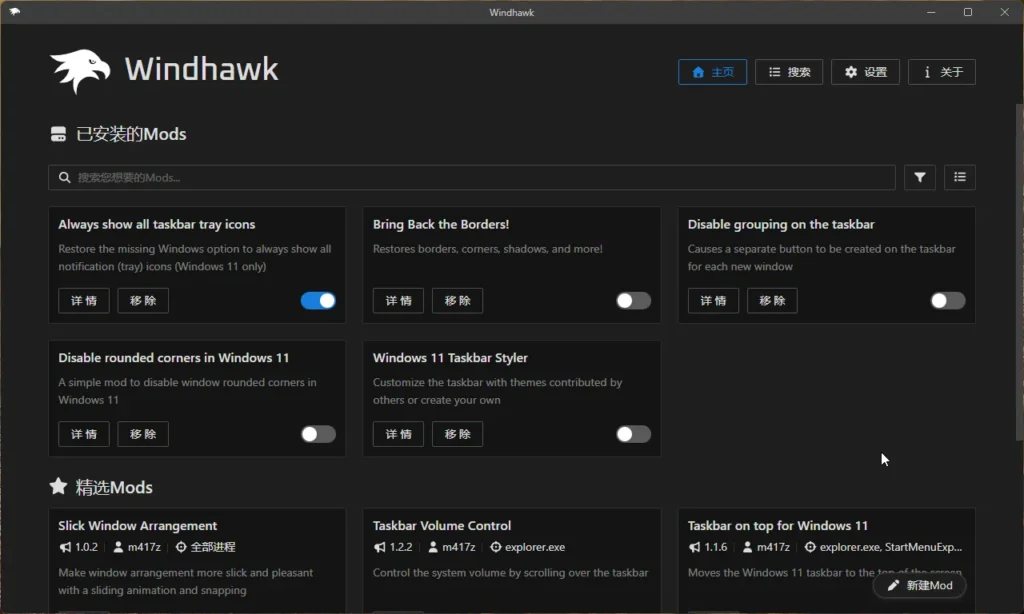The image size is (1024, 614).
Task: Click 详情 on Disable rounded corners in Windows 11
Action: click(83, 434)
